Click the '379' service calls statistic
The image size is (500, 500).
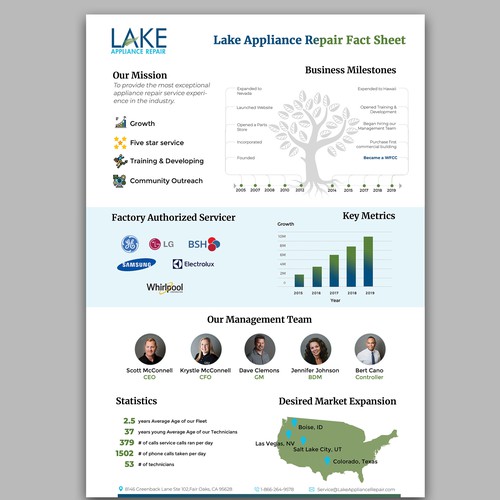[127, 442]
